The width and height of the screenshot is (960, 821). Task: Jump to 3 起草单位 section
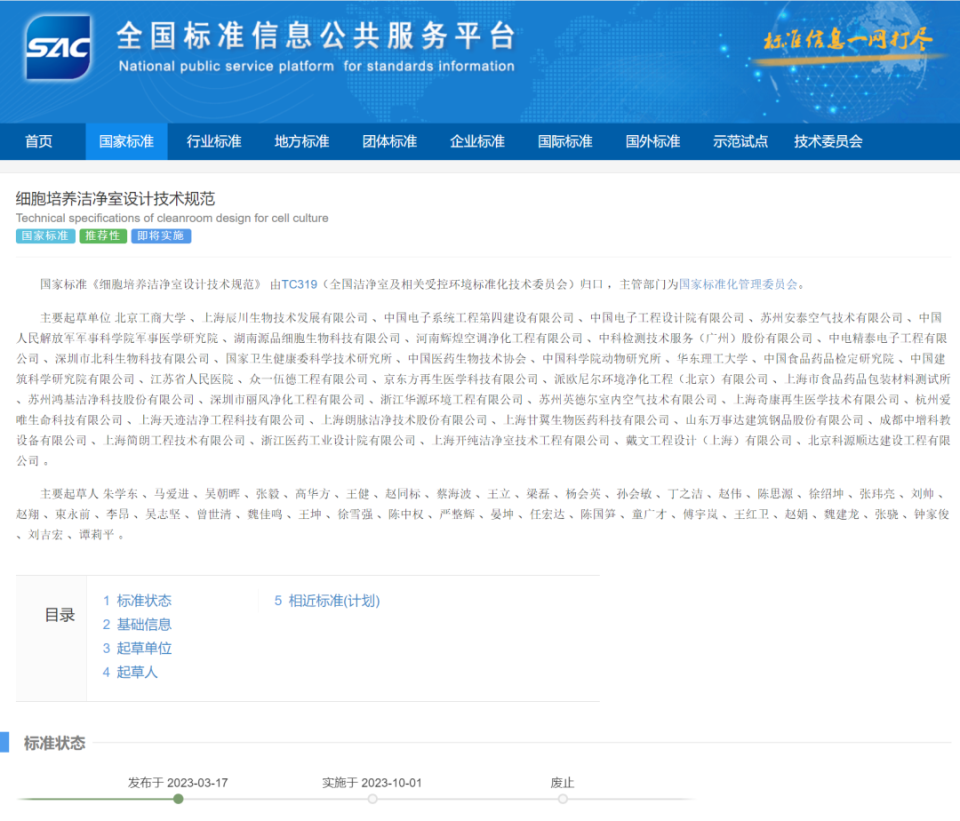coord(137,648)
